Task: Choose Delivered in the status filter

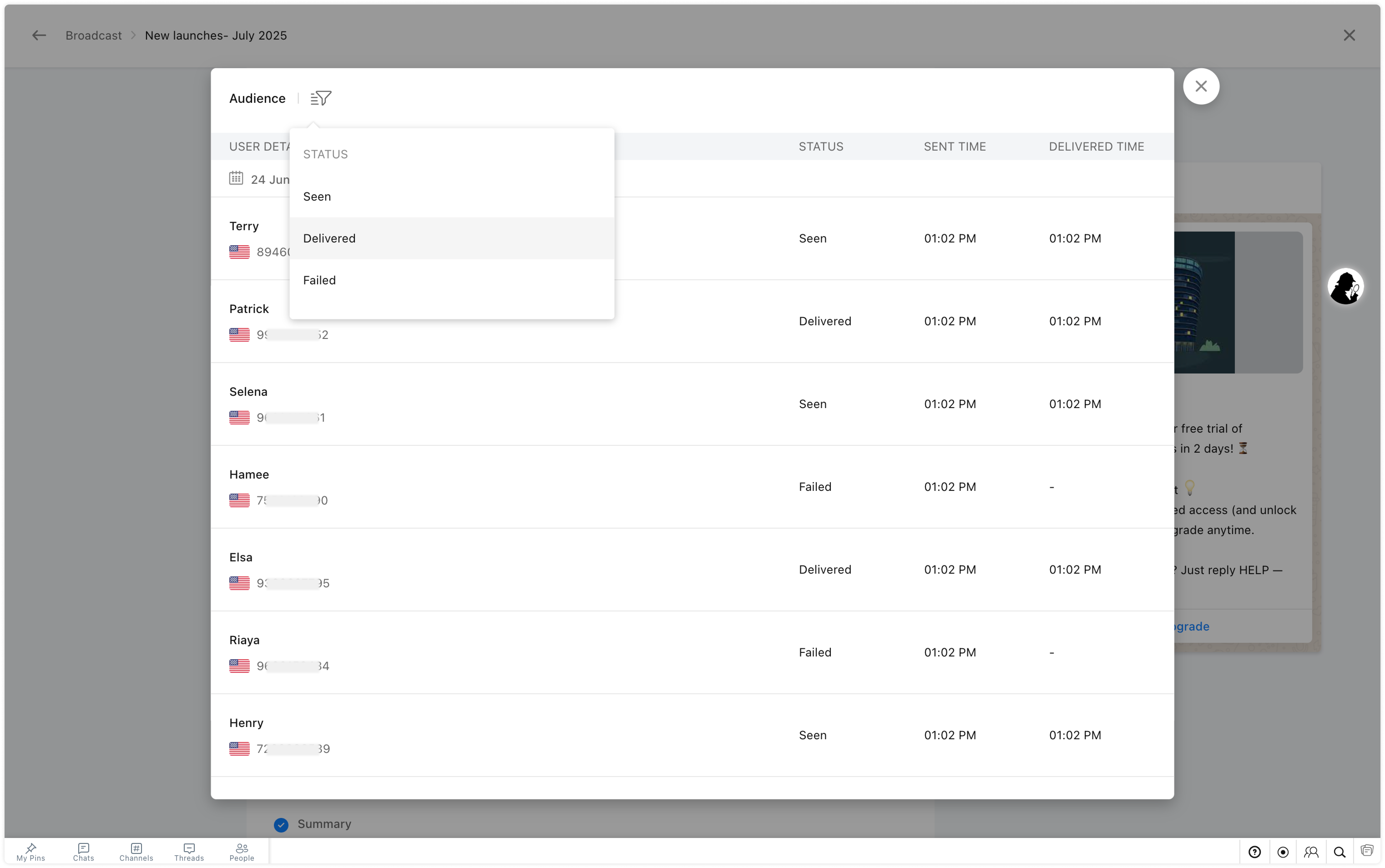Action: (x=329, y=238)
